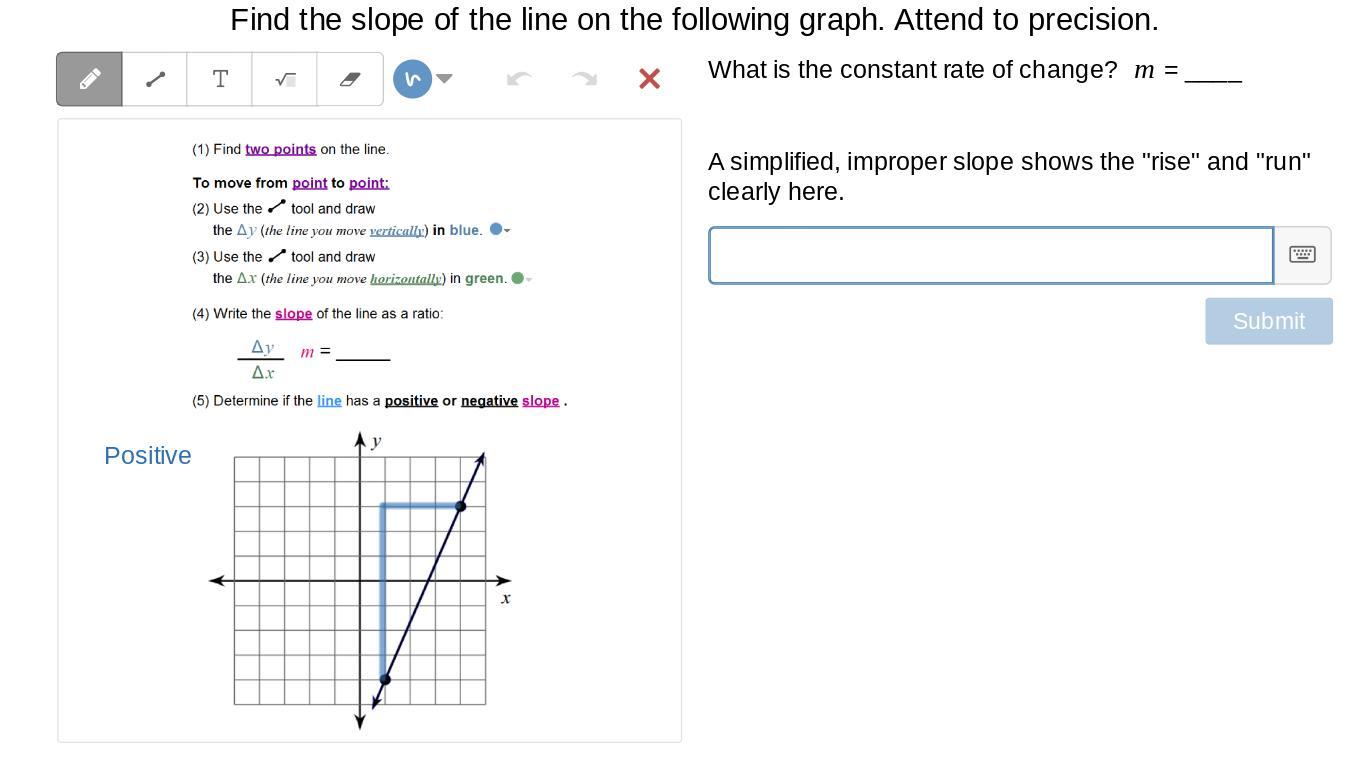Select the pencil drawing tool

click(89, 79)
